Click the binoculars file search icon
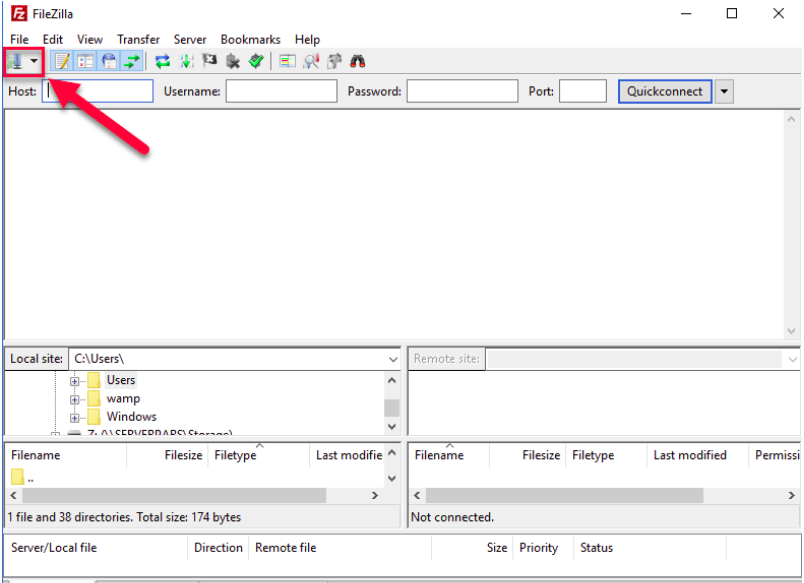The width and height of the screenshot is (804, 583). [x=357, y=62]
